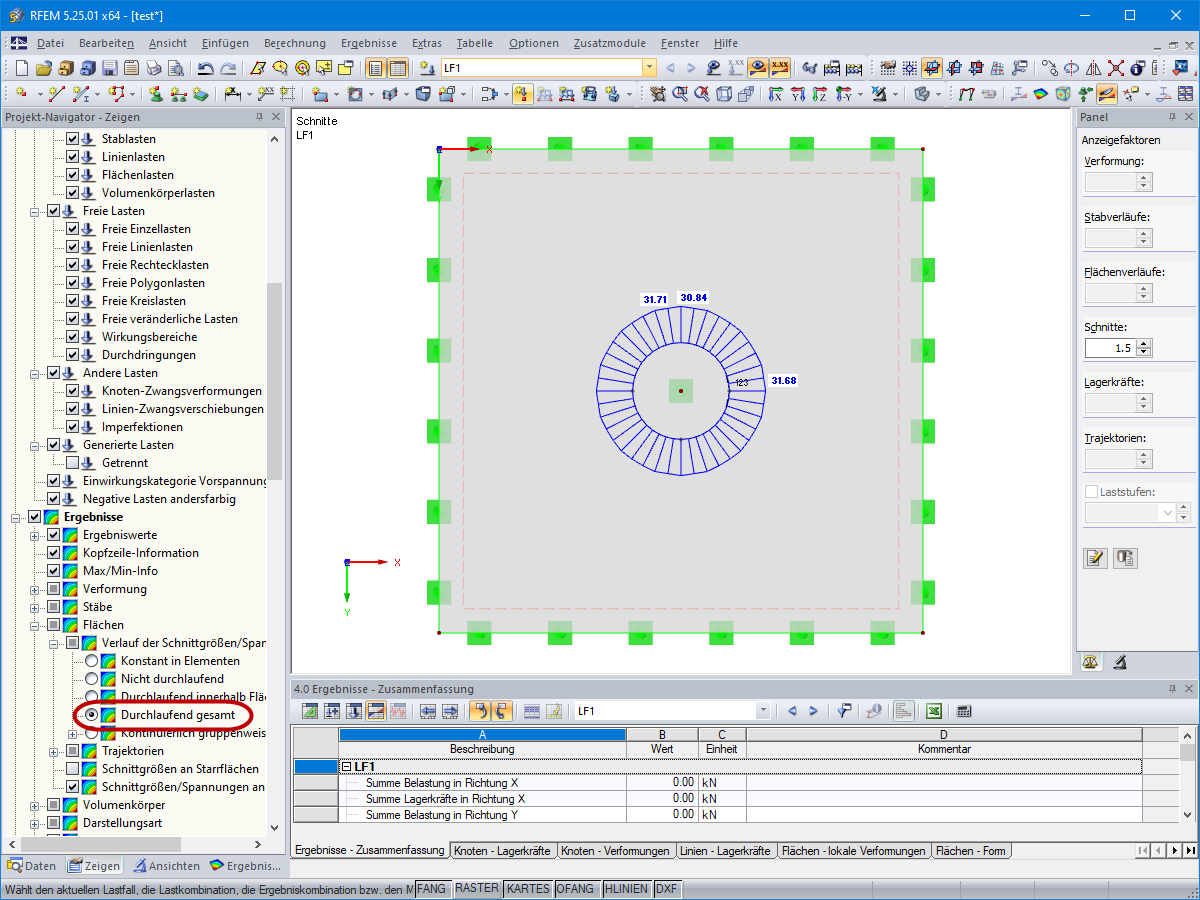
Task: Click the new nodal support icon
Action: coord(157,94)
